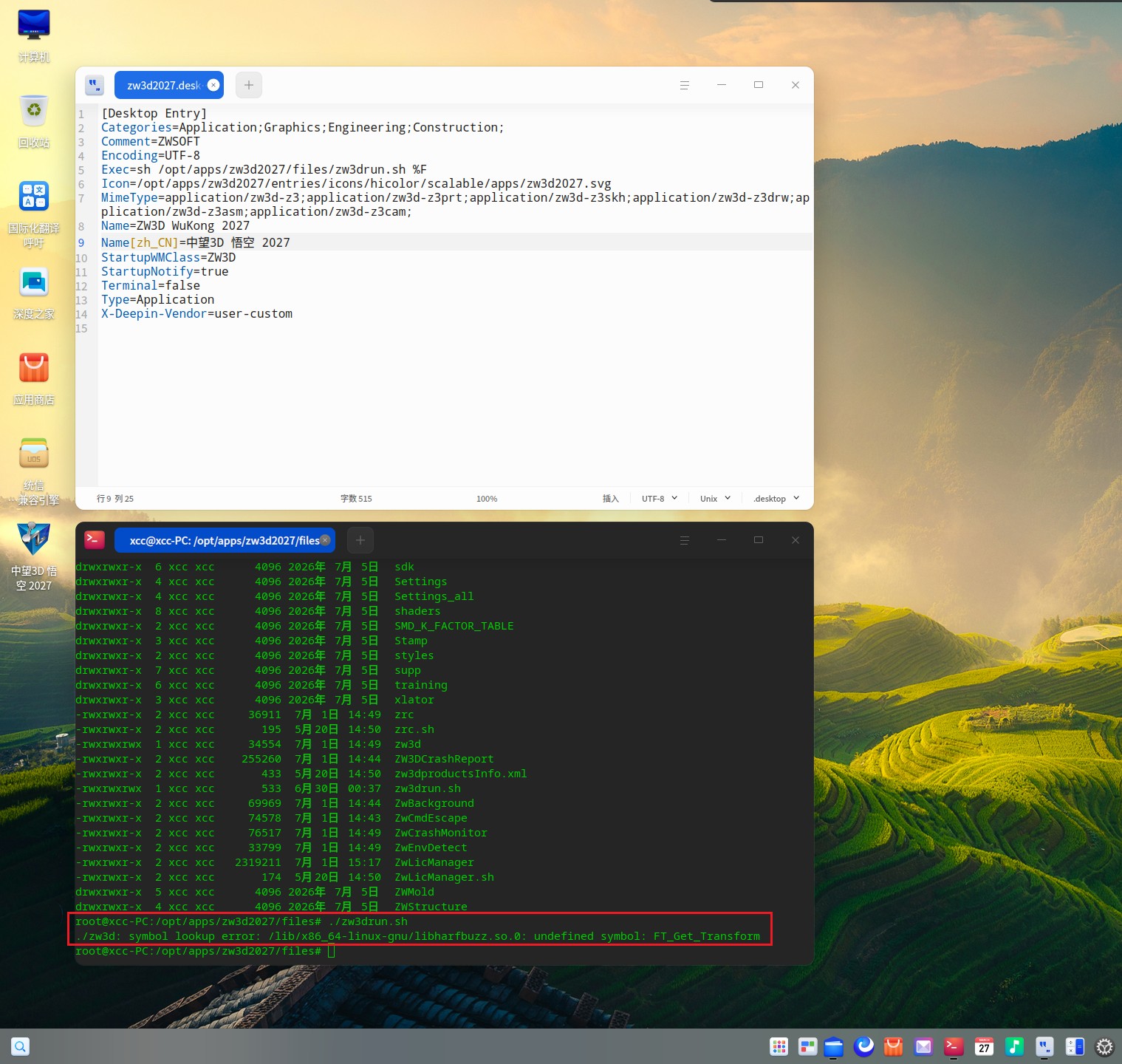This screenshot has width=1122, height=1064.
Task: Switch to terminal via dock icon
Action: pos(954,1046)
